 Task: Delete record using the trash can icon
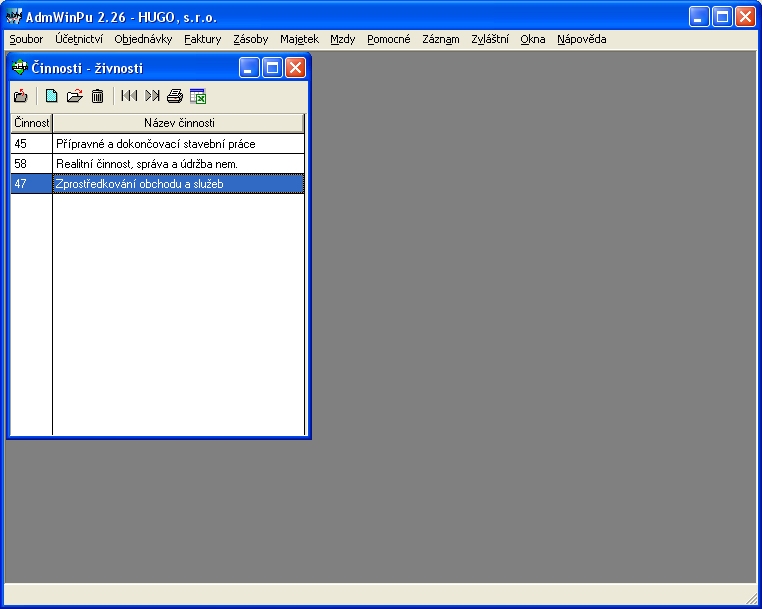97,96
